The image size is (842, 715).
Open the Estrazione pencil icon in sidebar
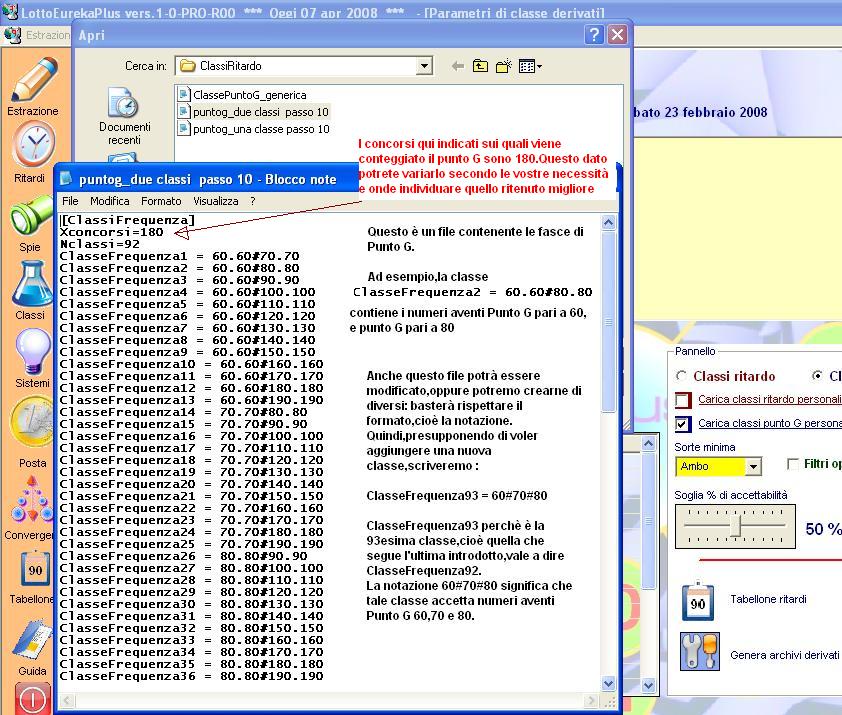35,79
